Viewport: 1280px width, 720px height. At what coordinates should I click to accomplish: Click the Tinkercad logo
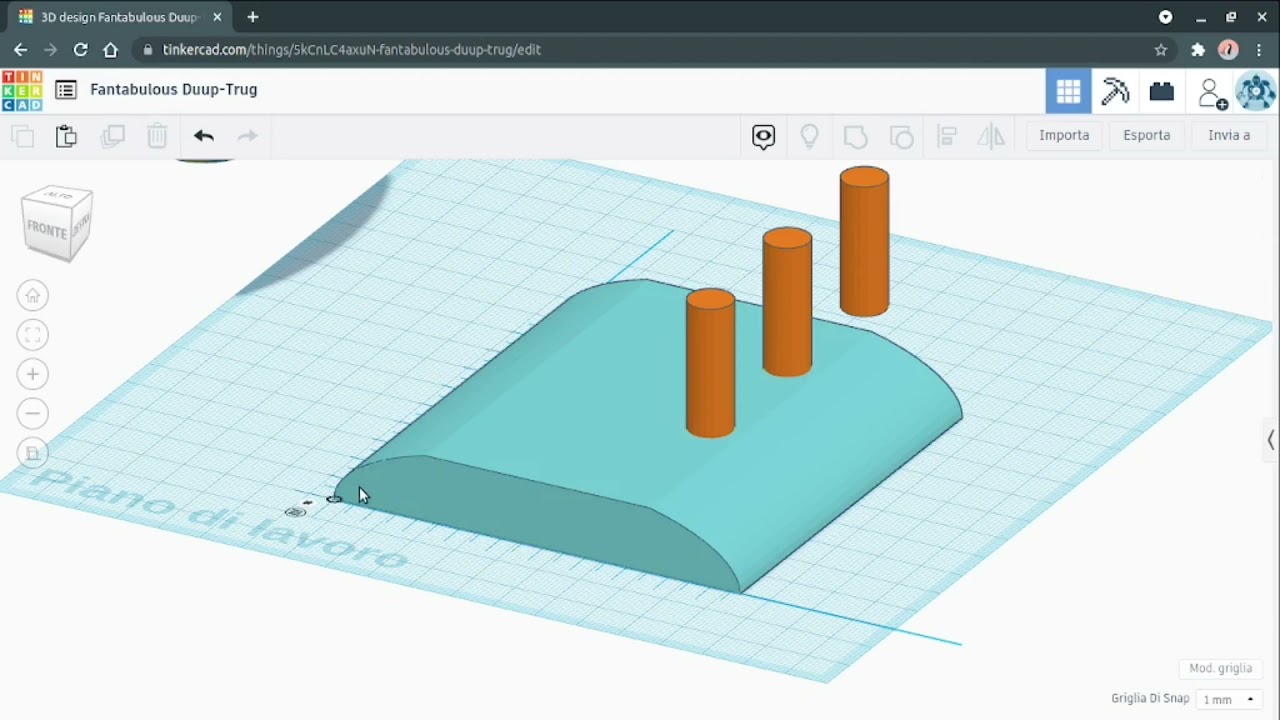click(x=22, y=90)
